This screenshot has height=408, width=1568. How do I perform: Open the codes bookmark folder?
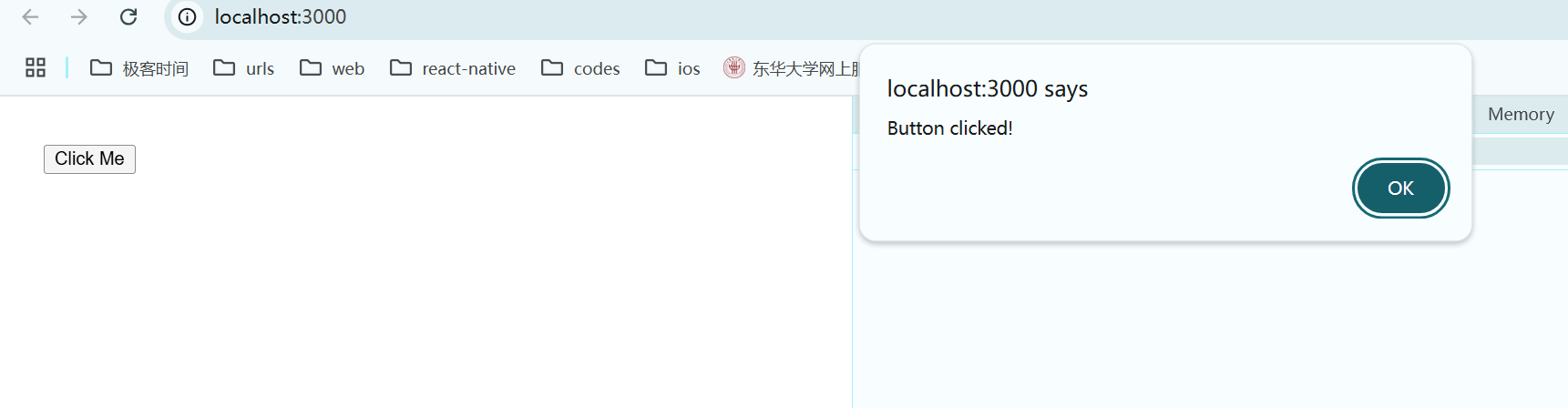click(580, 68)
